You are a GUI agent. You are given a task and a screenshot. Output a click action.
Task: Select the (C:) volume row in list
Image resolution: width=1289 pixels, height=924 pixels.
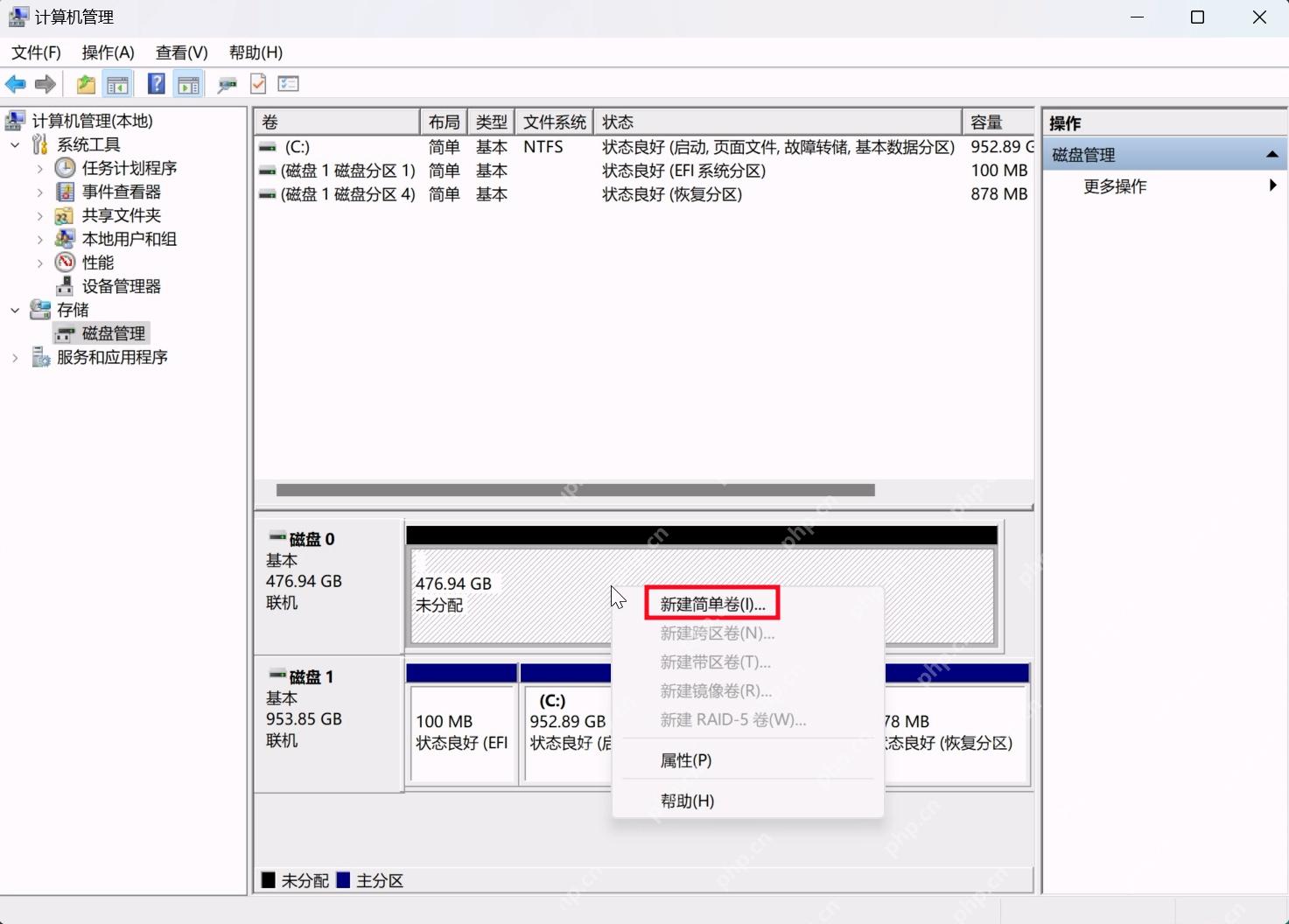coord(645,147)
